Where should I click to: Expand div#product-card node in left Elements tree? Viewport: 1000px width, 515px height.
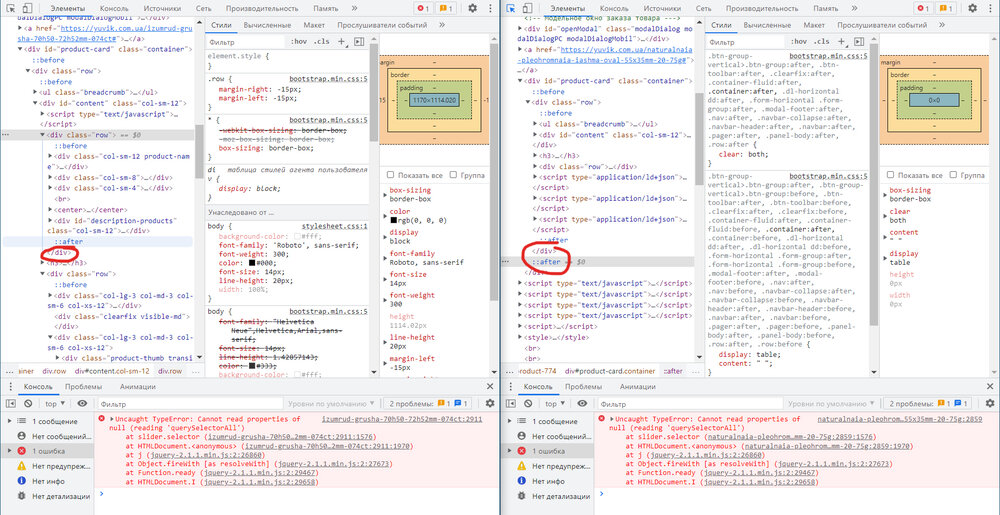pyautogui.click(x=20, y=49)
